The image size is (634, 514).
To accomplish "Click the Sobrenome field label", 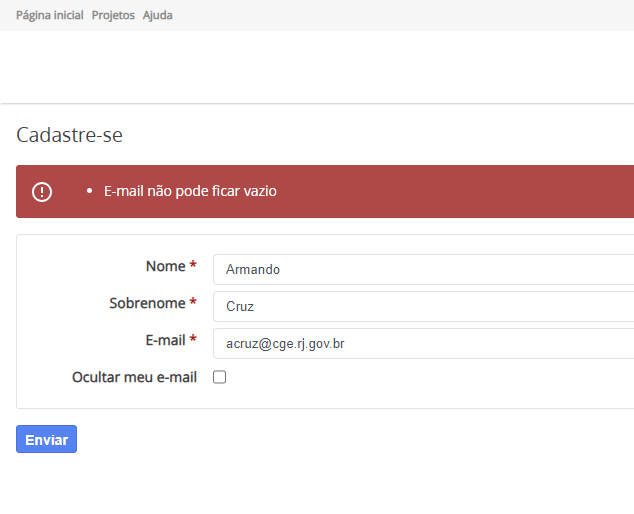I will point(147,303).
